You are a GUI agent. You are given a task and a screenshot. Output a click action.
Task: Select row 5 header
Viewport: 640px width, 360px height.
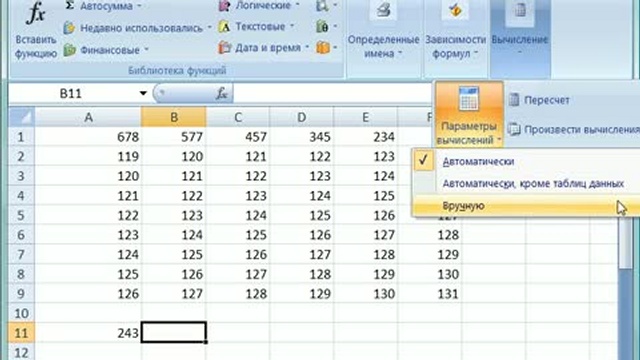tap(21, 215)
